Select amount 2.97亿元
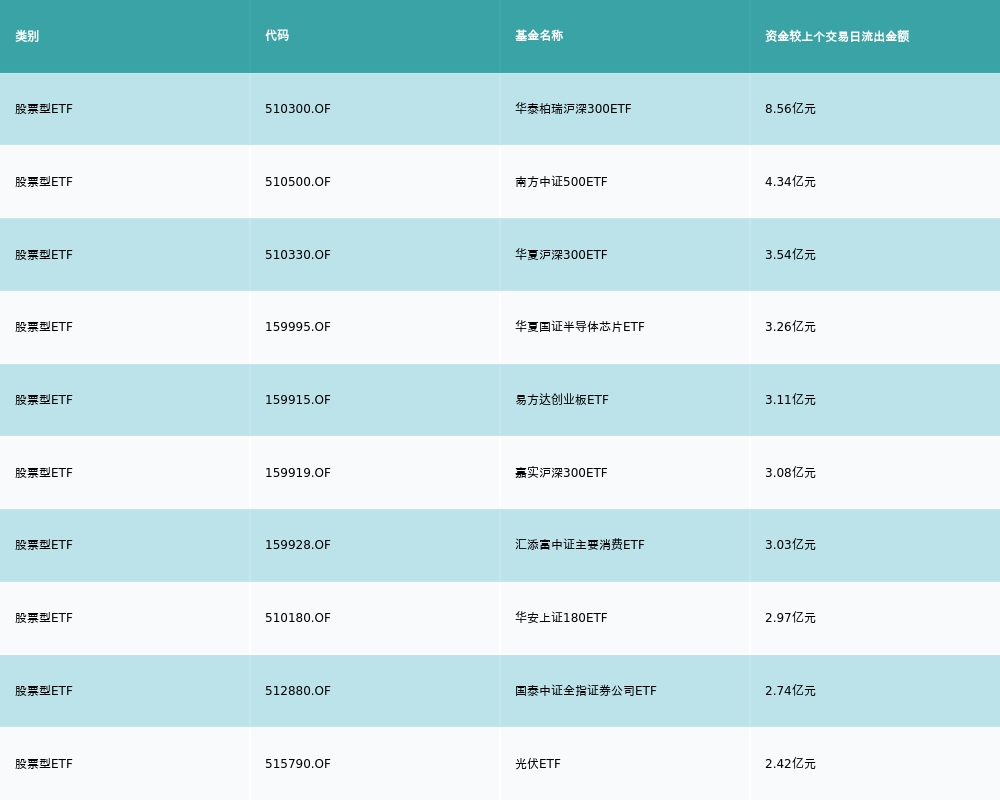The image size is (1000, 800). (790, 618)
